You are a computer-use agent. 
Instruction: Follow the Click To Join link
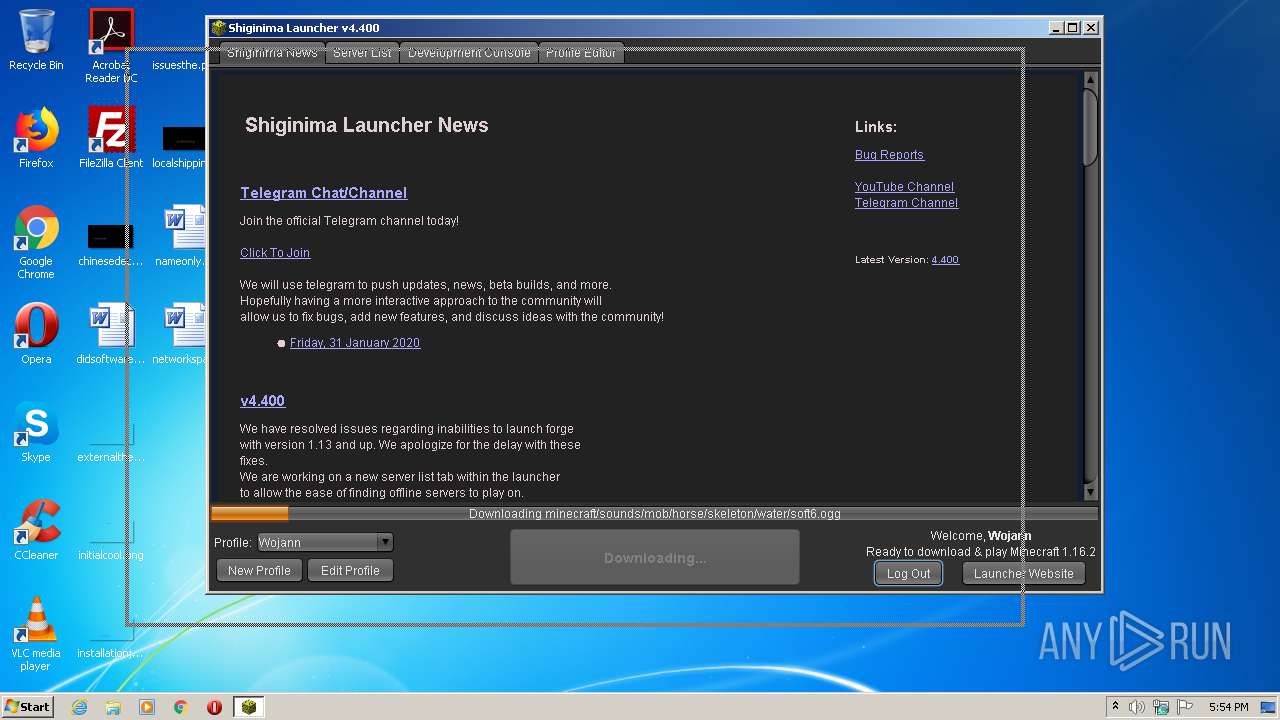click(275, 253)
